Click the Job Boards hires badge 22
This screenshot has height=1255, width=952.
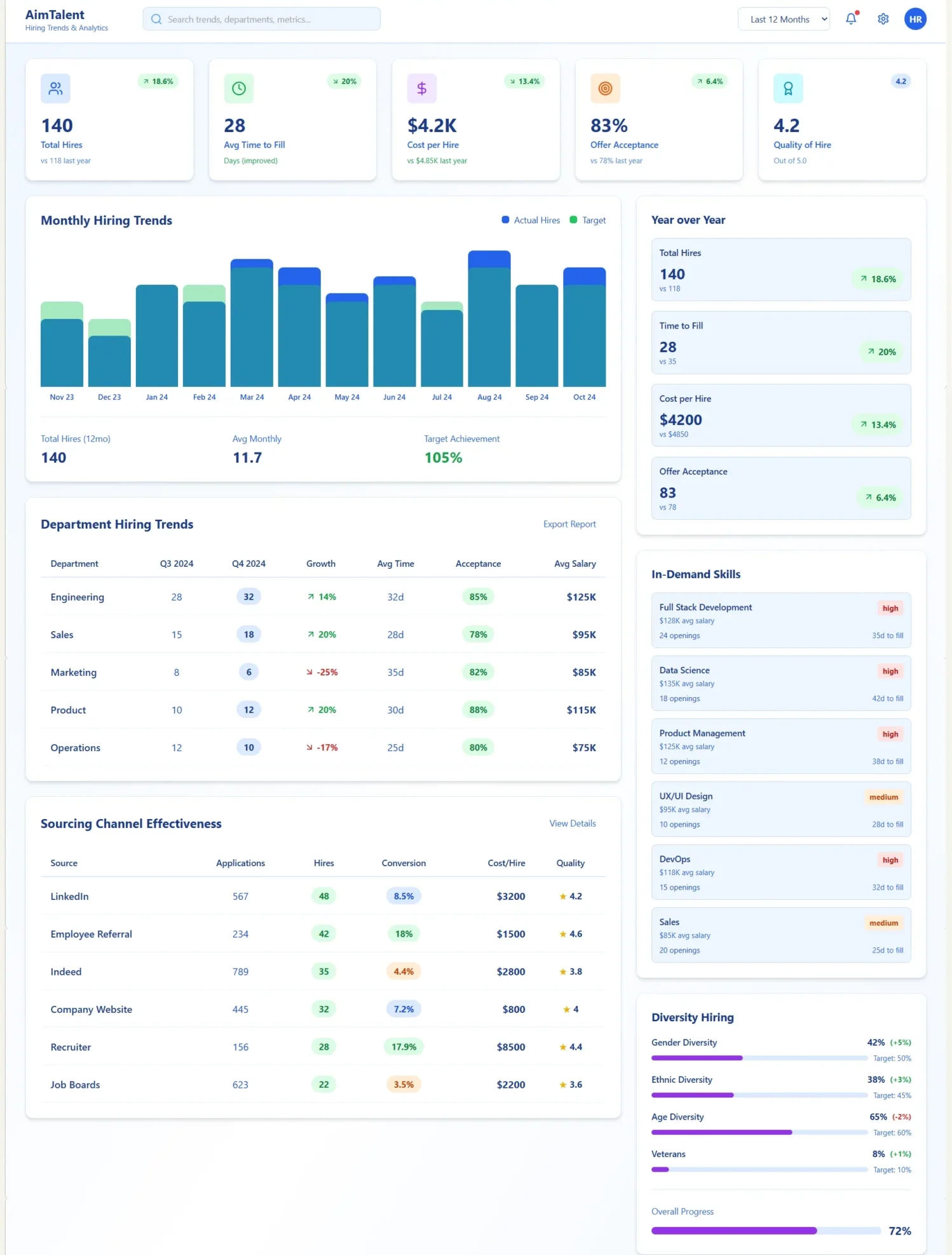click(323, 1084)
